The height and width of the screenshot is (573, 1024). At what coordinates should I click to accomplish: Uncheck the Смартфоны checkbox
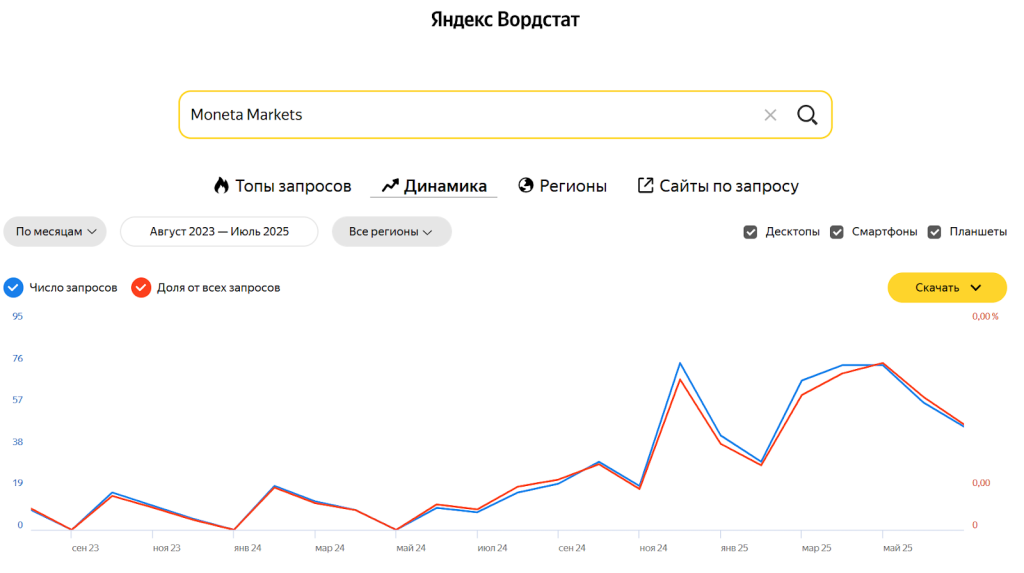(837, 232)
